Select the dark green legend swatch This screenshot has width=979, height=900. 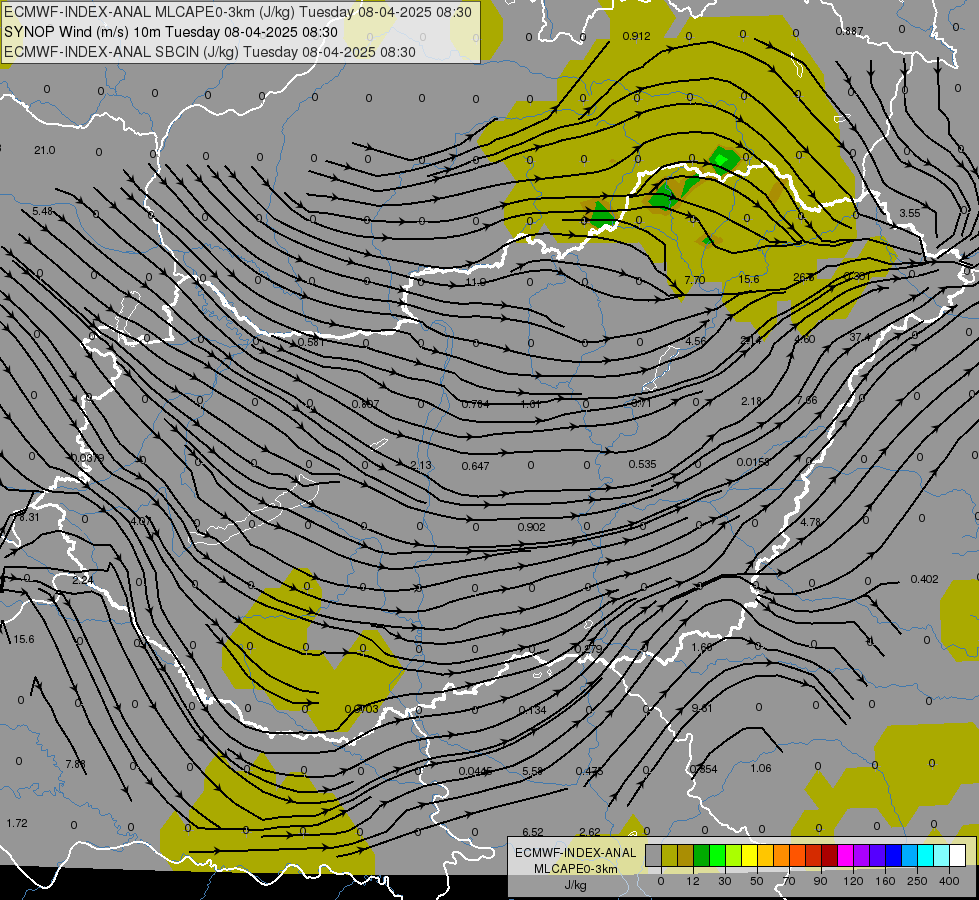(701, 856)
